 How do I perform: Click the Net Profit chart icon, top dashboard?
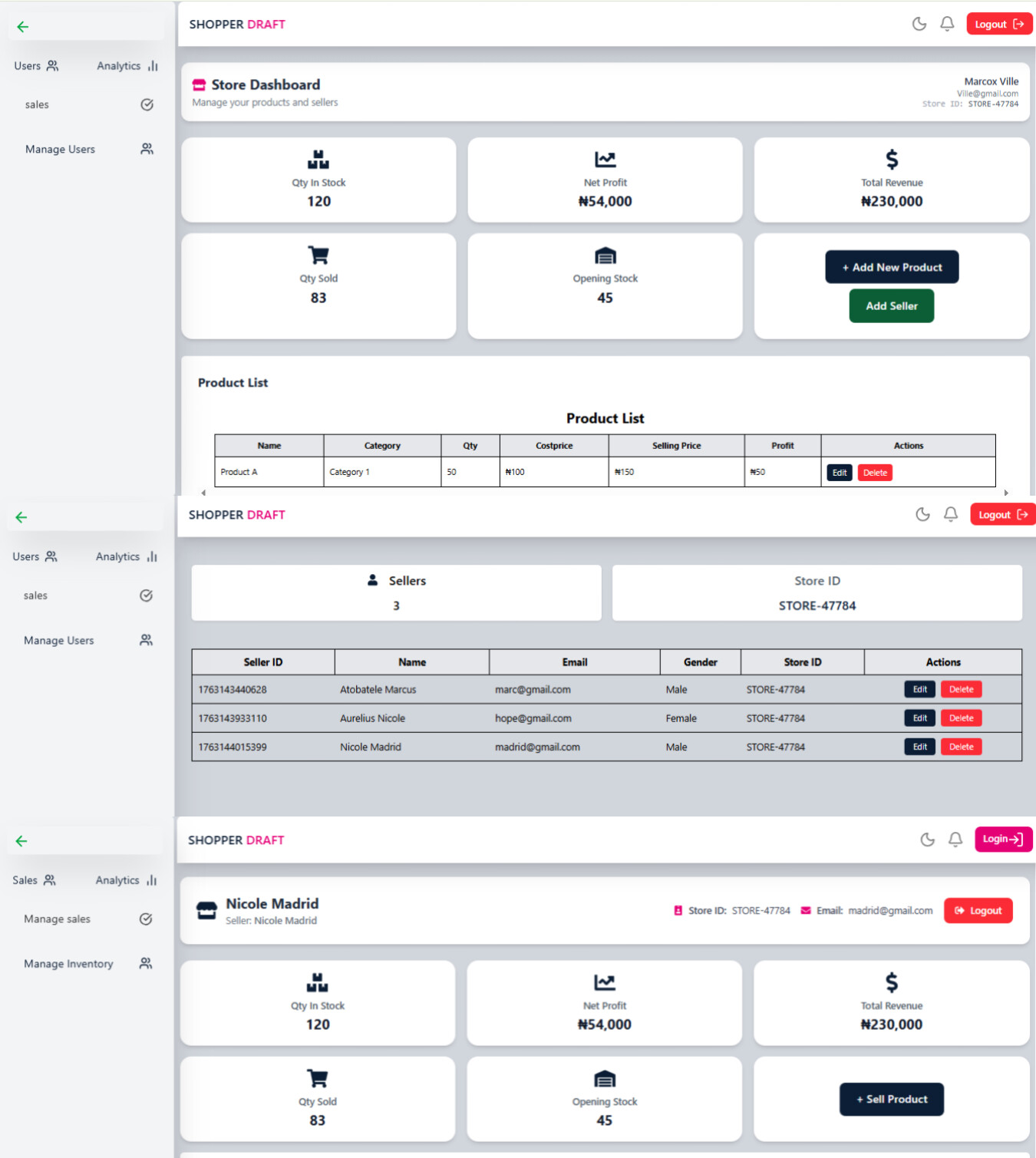[x=605, y=160]
